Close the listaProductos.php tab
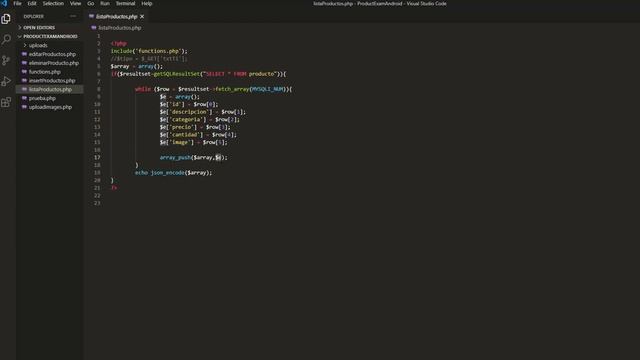 tap(142, 16)
